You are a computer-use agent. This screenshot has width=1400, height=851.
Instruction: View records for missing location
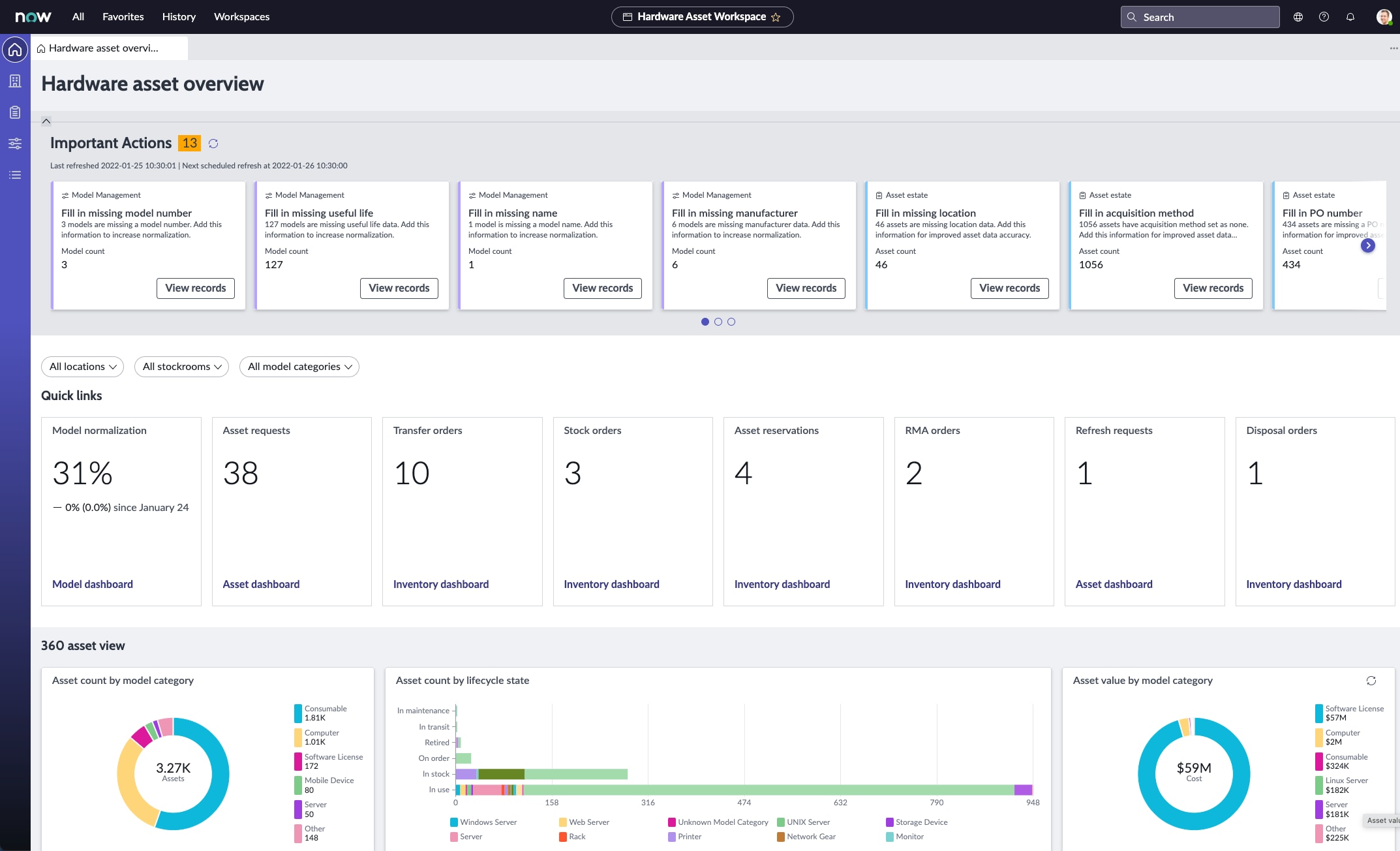tap(1010, 288)
